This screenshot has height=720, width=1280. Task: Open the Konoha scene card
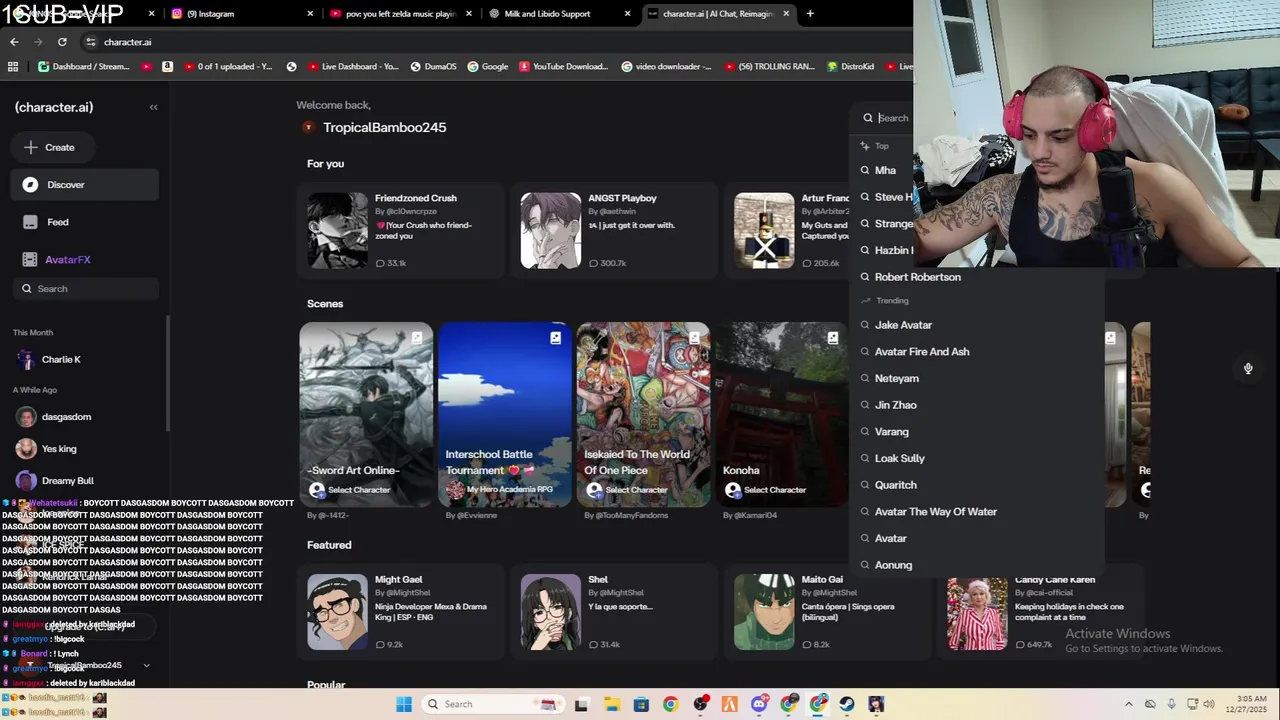coord(782,414)
